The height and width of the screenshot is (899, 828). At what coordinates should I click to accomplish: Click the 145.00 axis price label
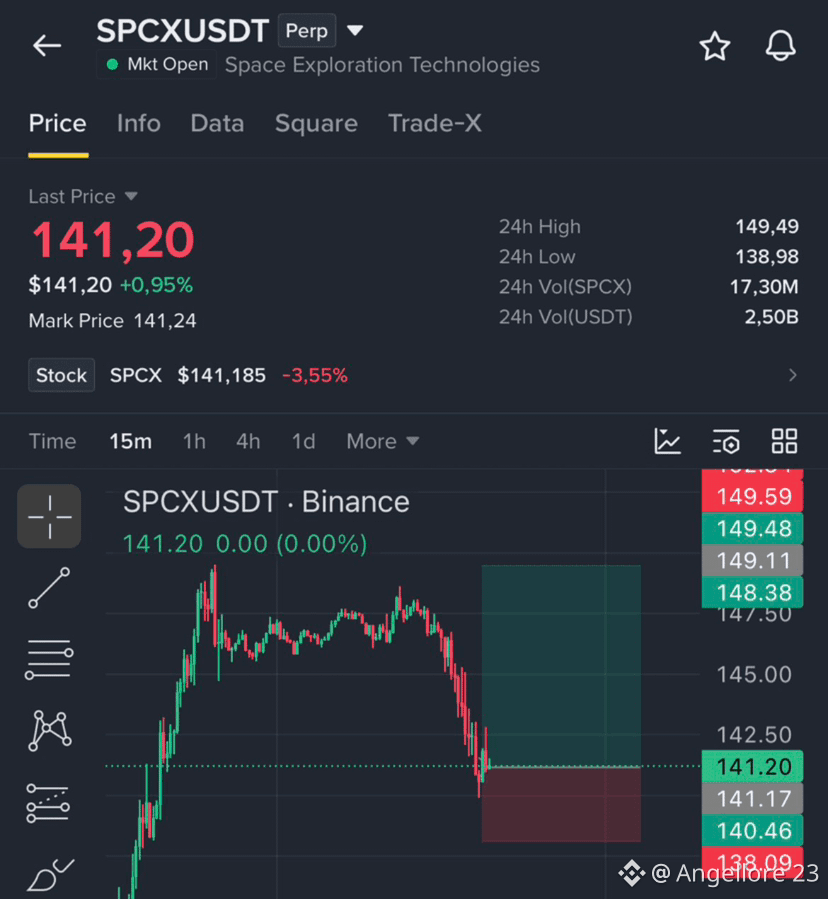[754, 675]
